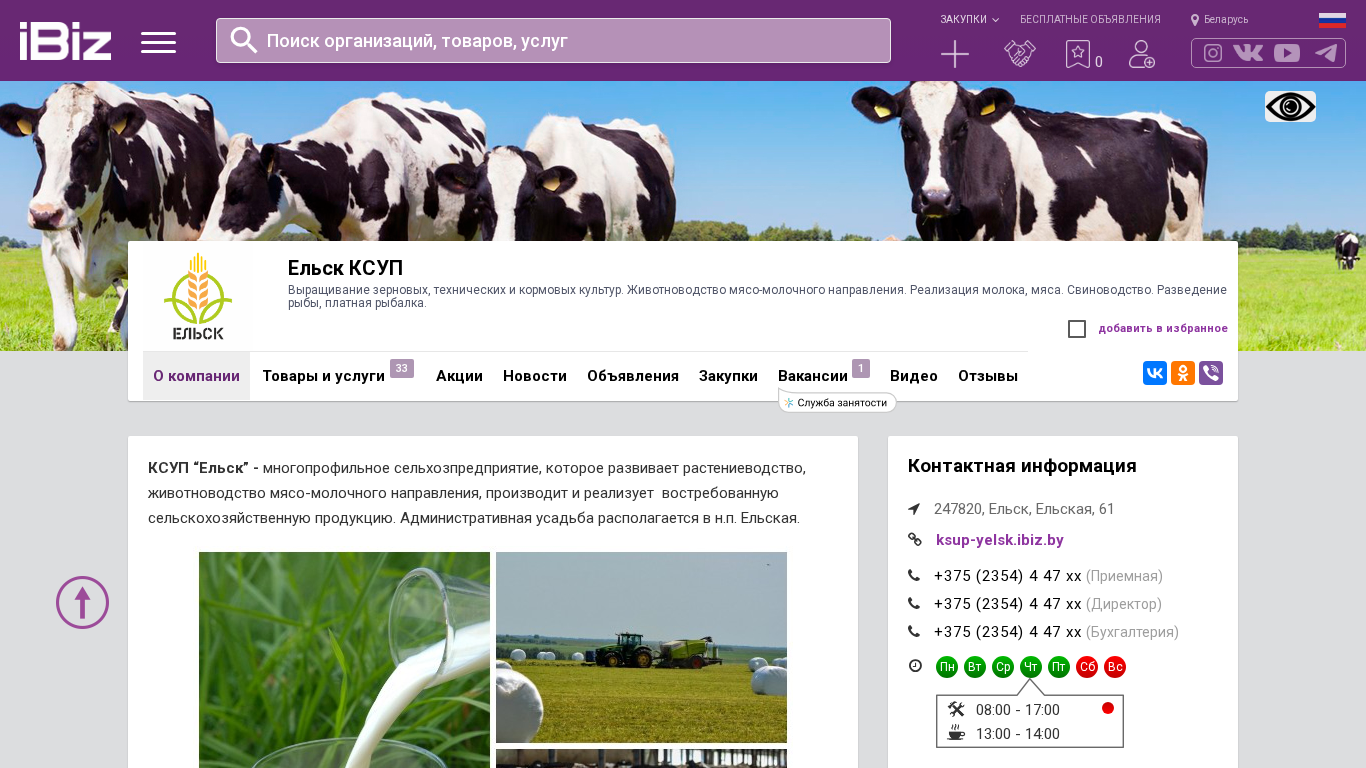Select Friday (Пт) working day
Image resolution: width=1366 pixels, height=768 pixels.
coord(1059,667)
